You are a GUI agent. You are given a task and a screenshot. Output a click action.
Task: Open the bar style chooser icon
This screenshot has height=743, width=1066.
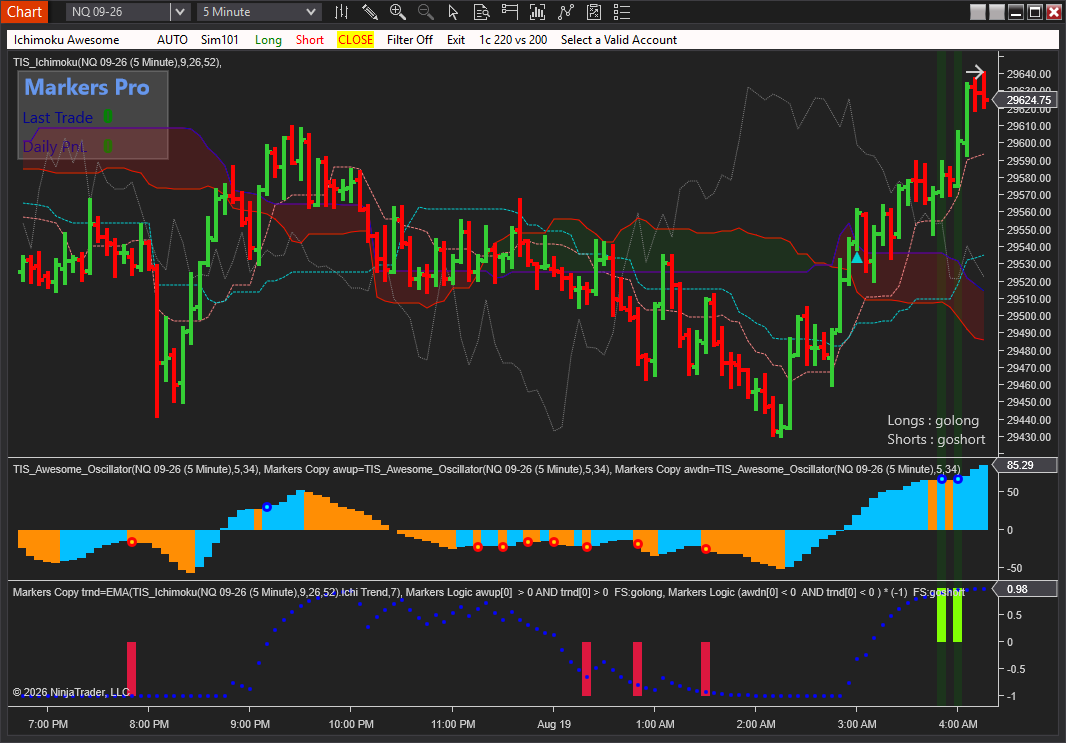[x=341, y=12]
